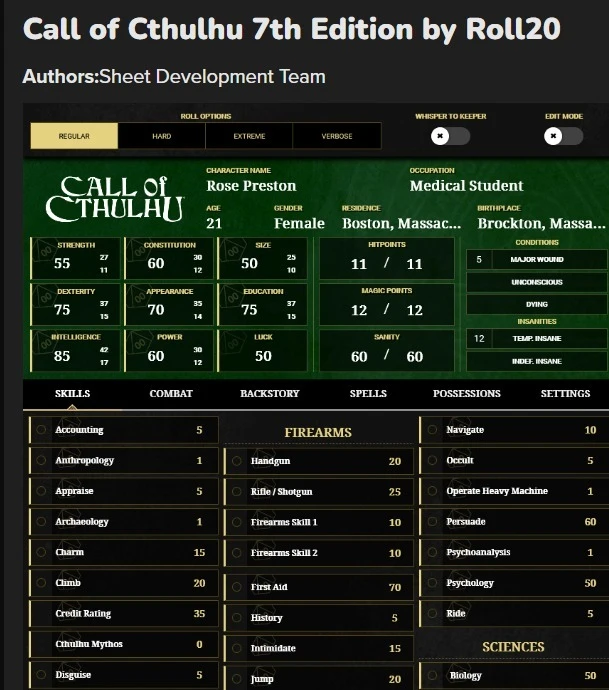Check the Psychology skill circle

point(432,583)
